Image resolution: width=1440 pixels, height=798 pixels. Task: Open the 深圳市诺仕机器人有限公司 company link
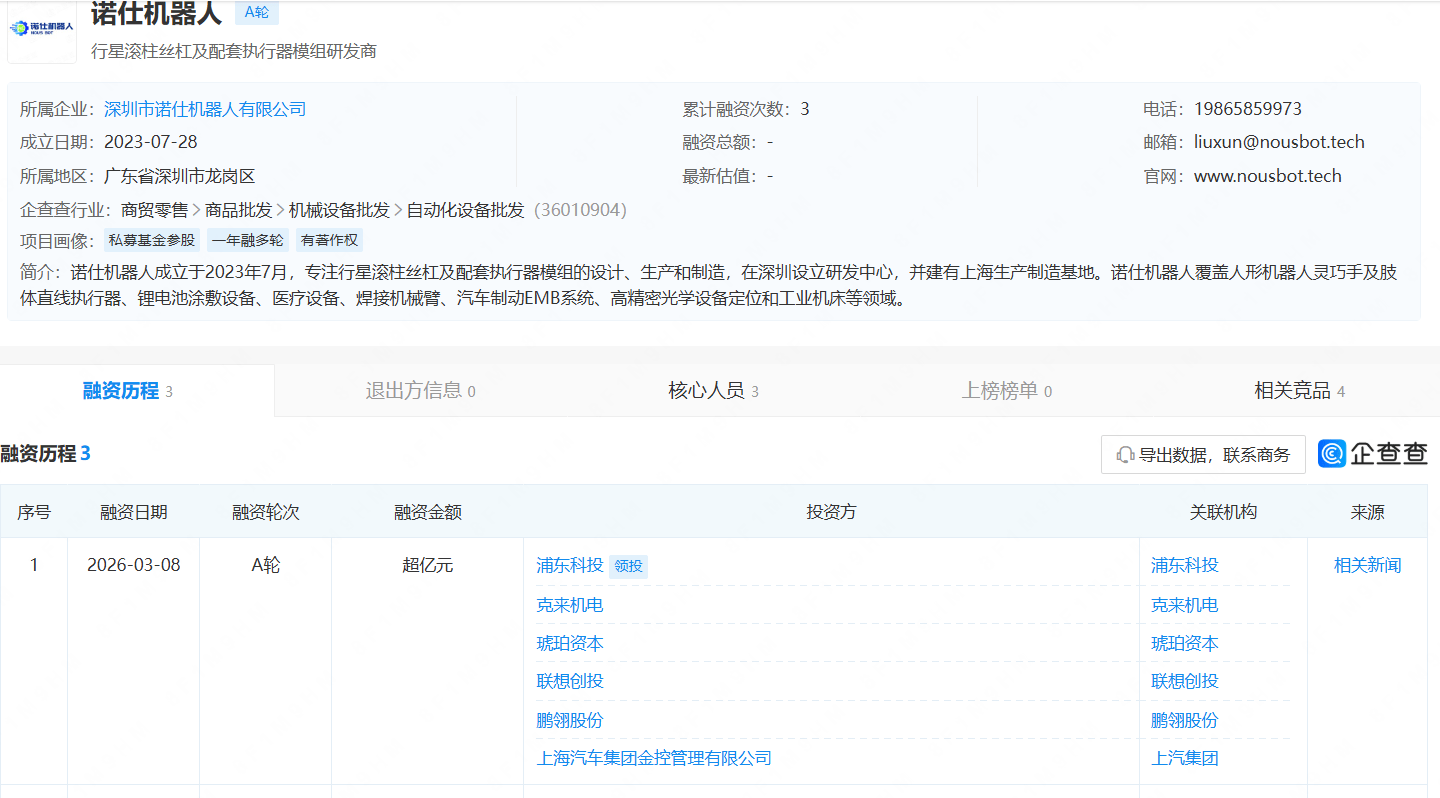205,109
